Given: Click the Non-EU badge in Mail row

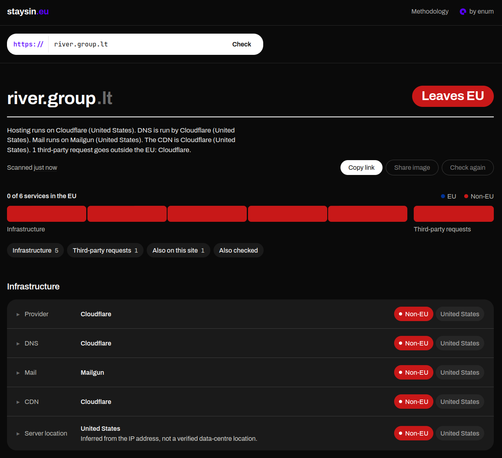Looking at the screenshot, I should tap(413, 372).
